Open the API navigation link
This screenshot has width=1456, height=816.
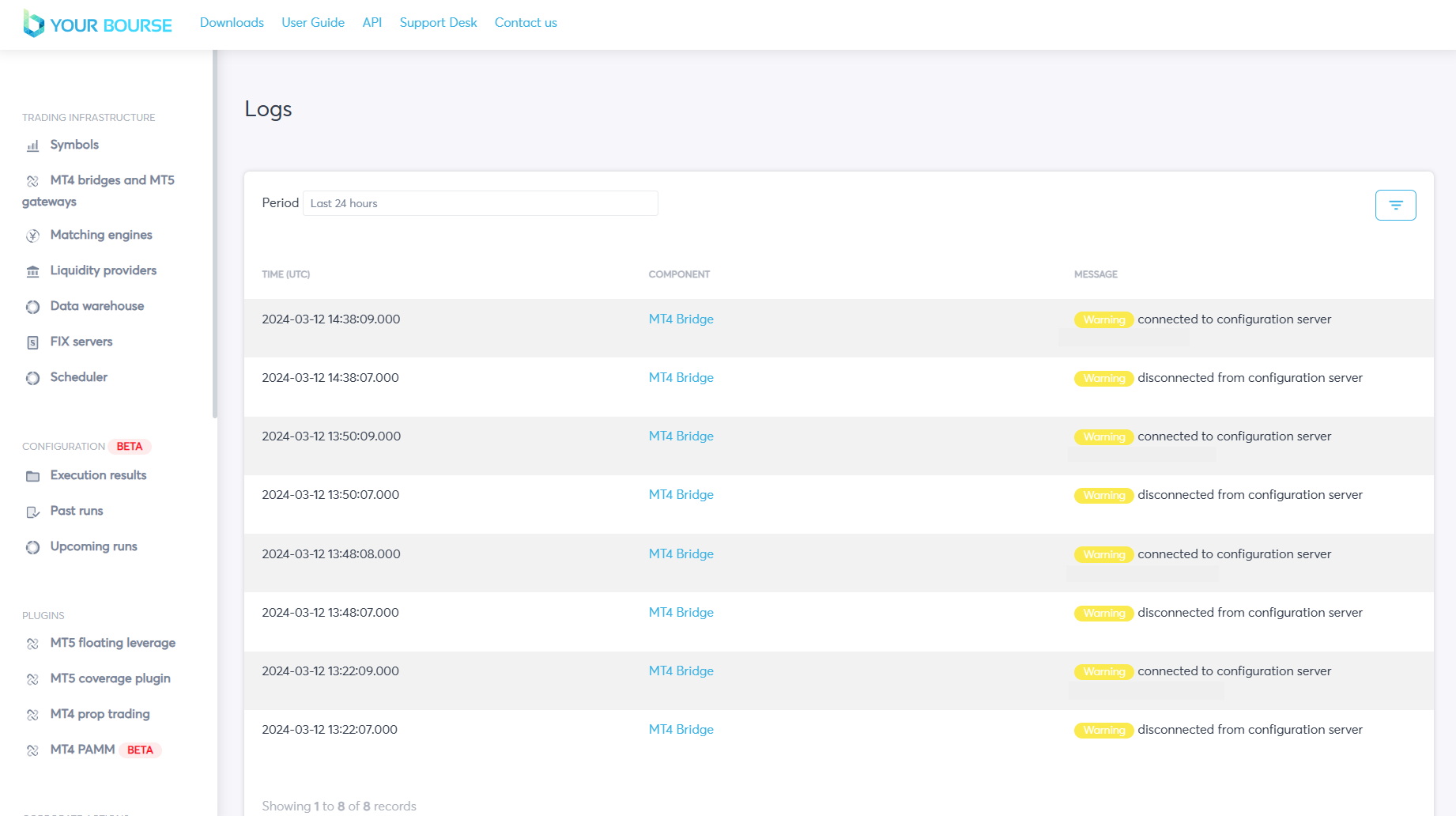(372, 23)
